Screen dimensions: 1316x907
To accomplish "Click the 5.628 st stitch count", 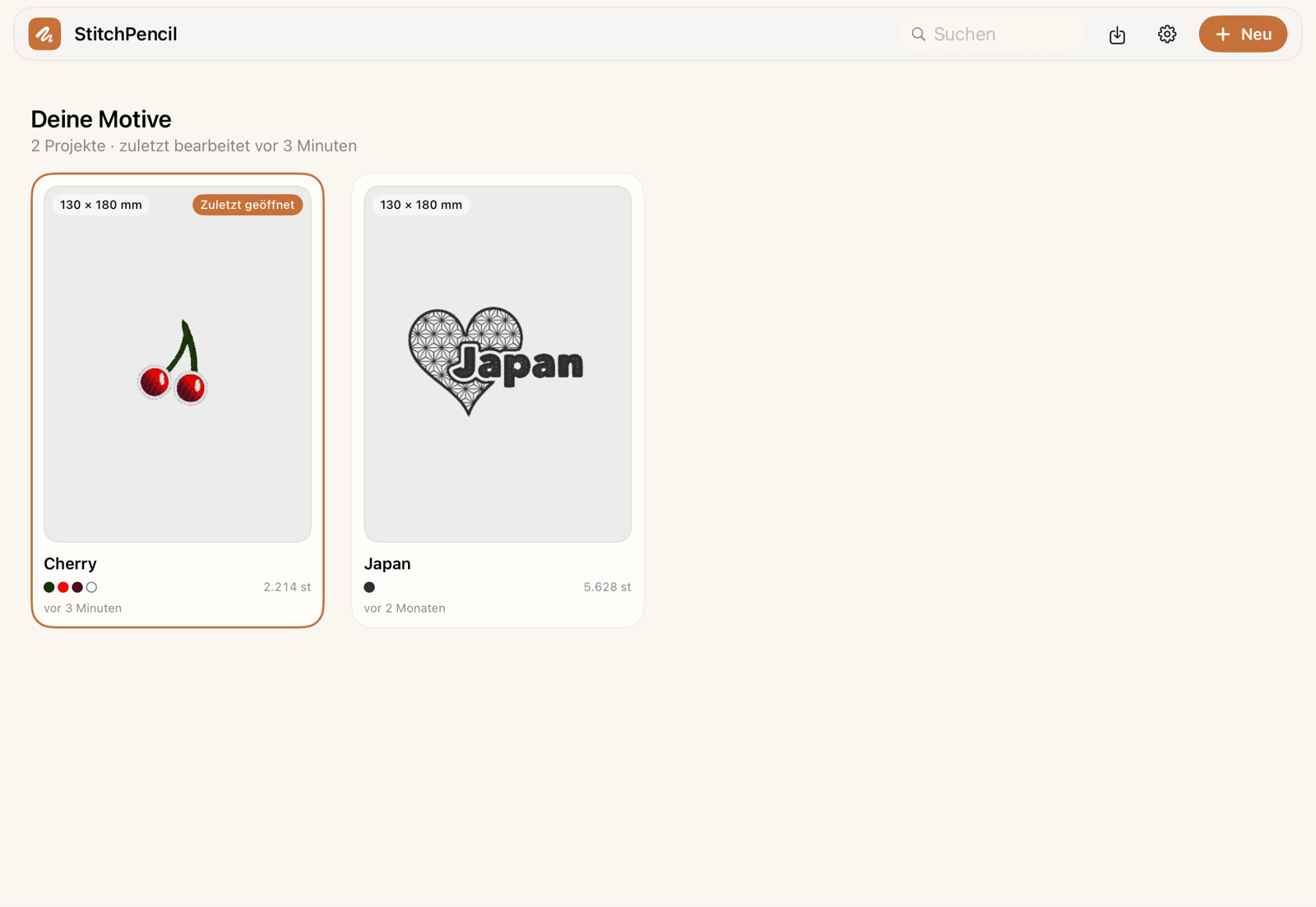I will click(607, 587).
